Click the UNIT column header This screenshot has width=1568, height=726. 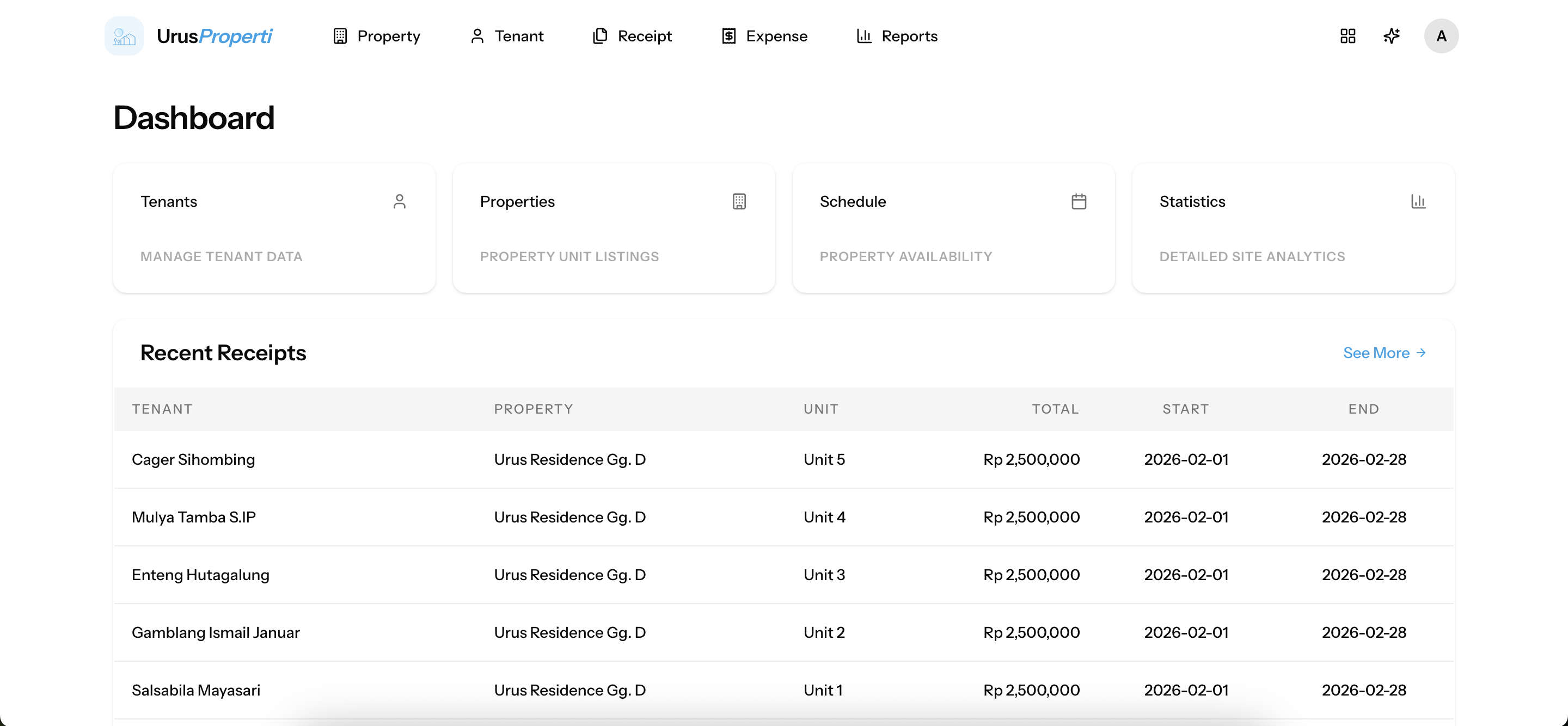pyautogui.click(x=820, y=409)
